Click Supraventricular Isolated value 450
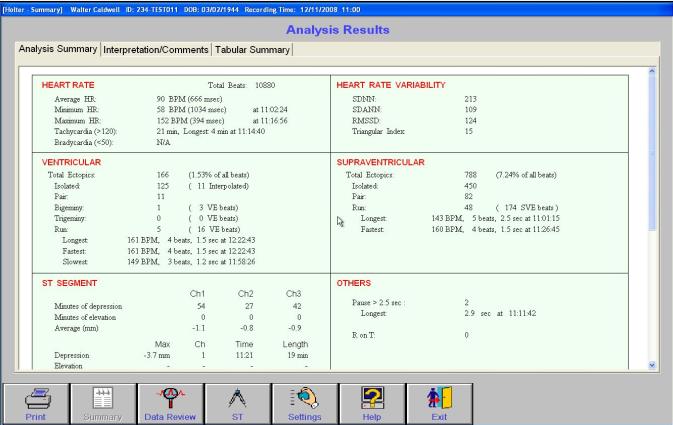The image size is (673, 425). [x=470, y=186]
